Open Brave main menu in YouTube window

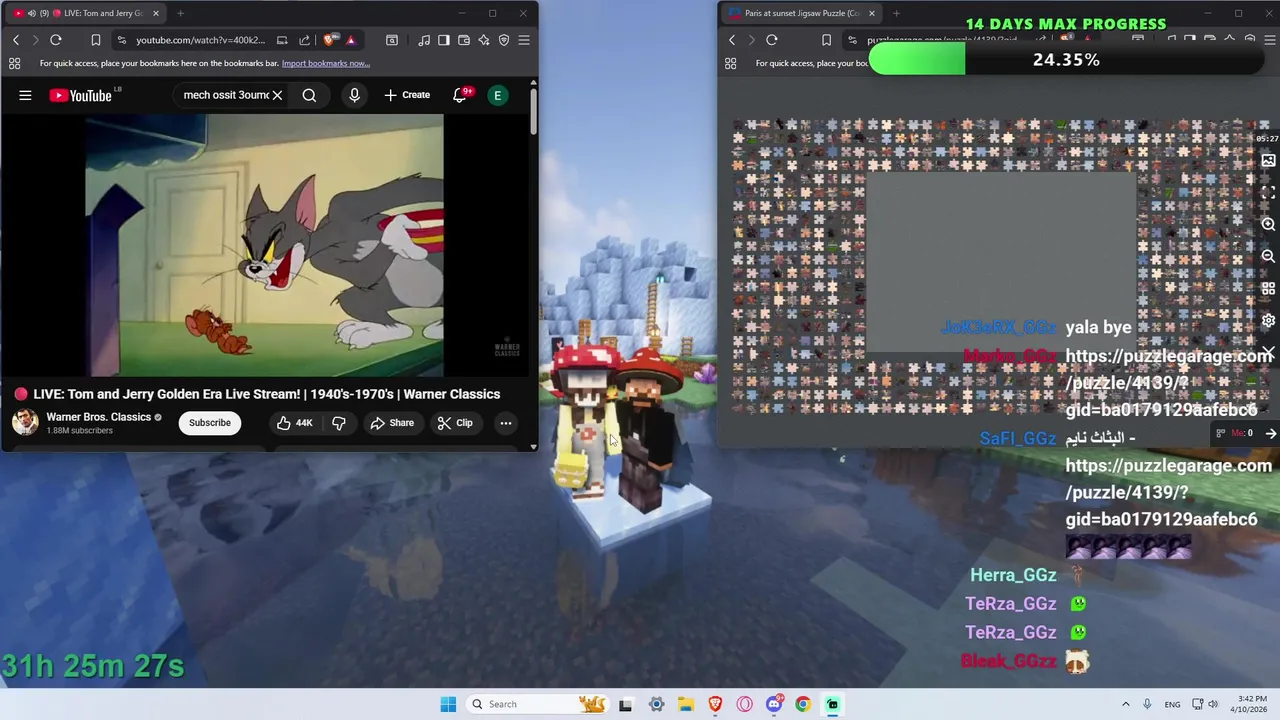click(524, 40)
